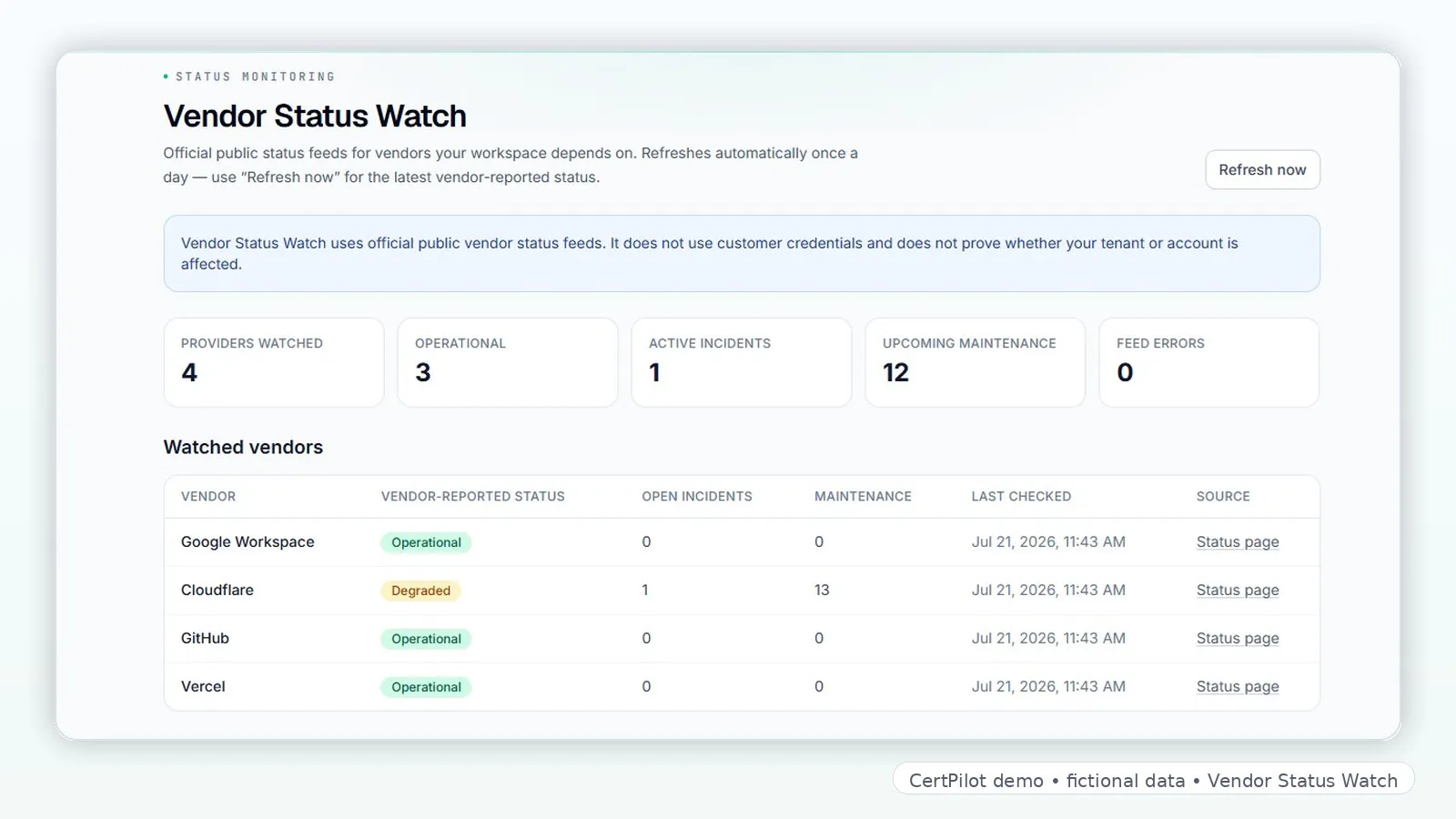Screen dimensions: 1456x819
Task: Click Google Workspace open incidents value 0
Action: pos(646,542)
